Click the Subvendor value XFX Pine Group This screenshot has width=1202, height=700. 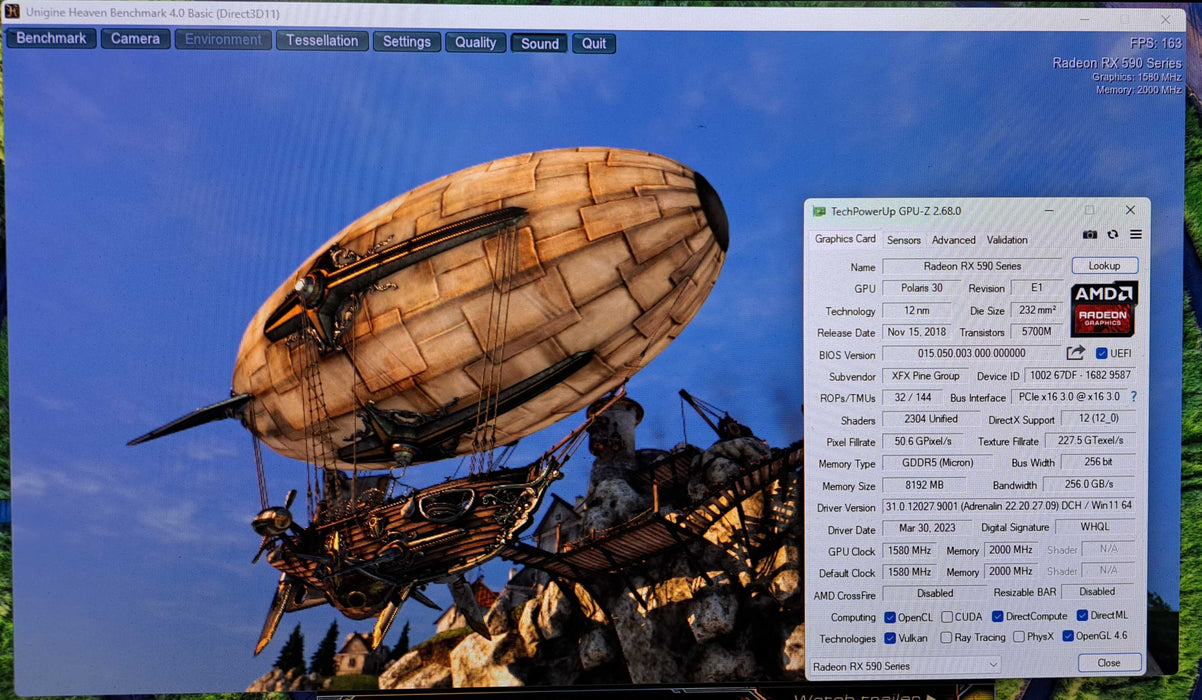925,376
